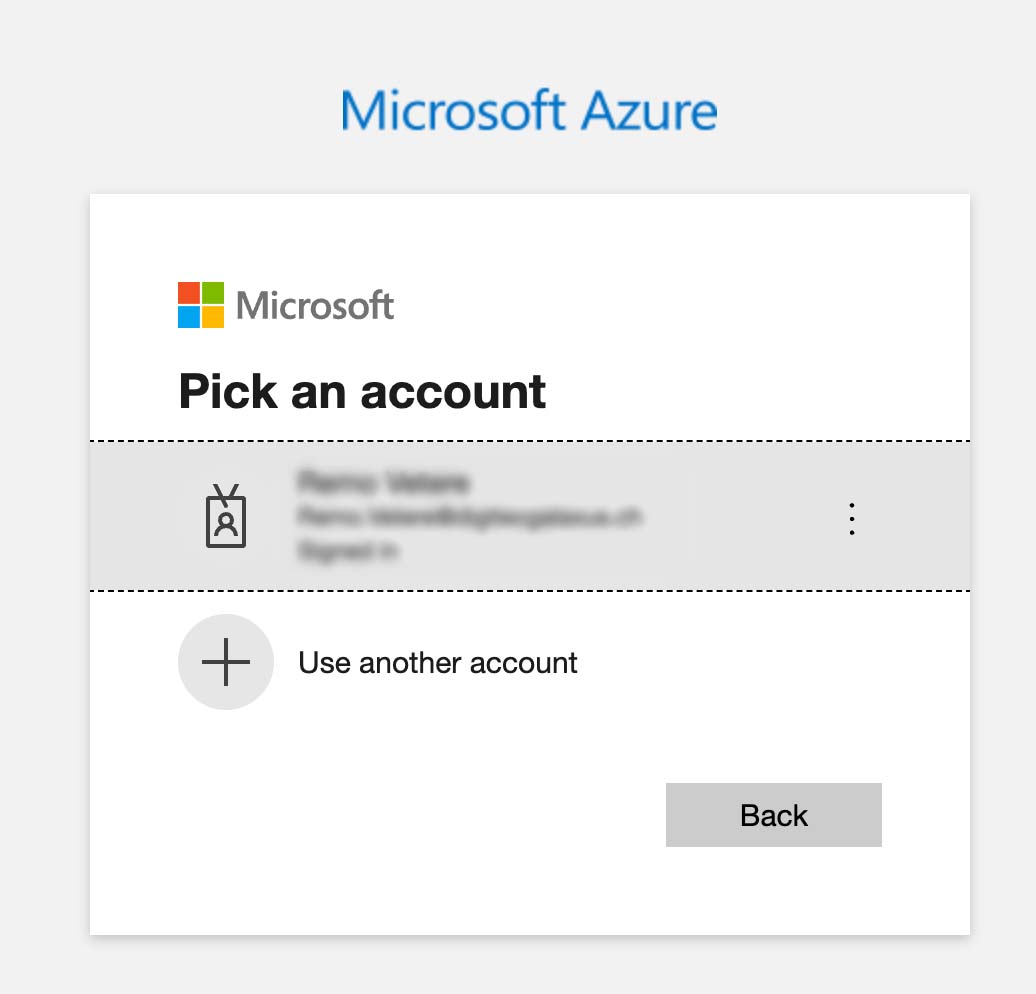Click the plus icon for adding an account
The height and width of the screenshot is (994, 1036).
tap(226, 662)
